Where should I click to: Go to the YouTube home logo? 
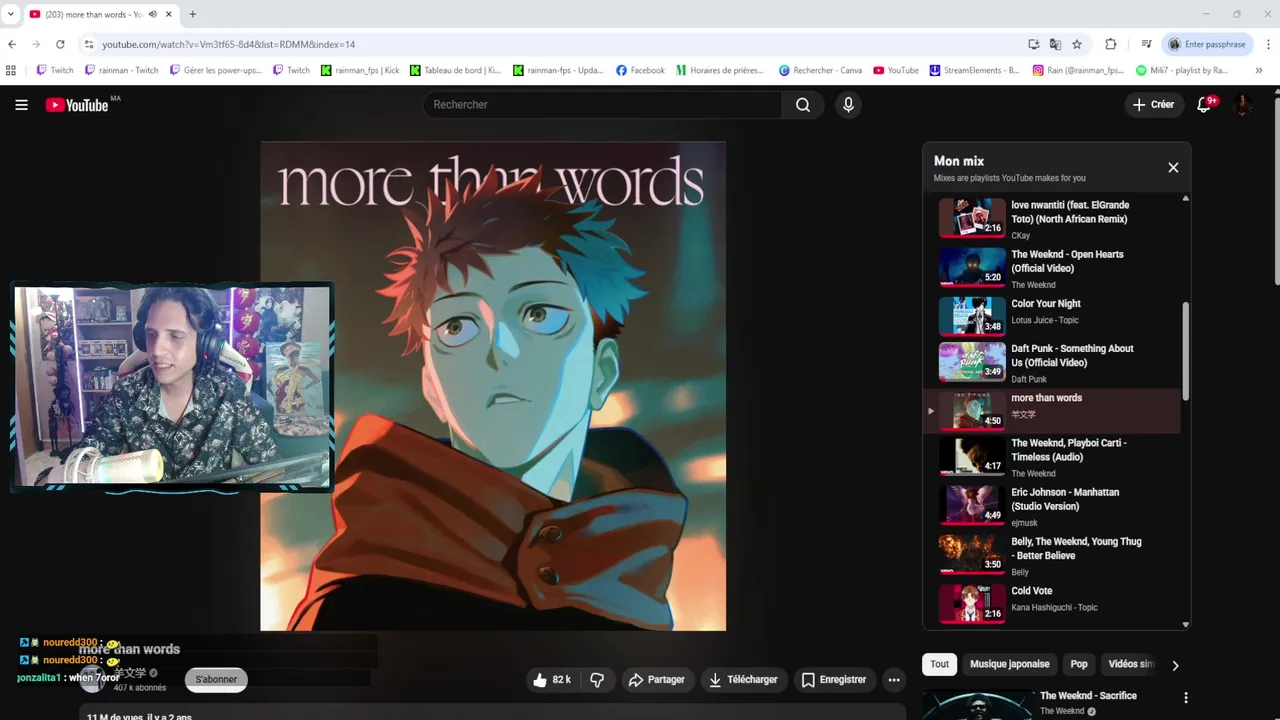tap(77, 105)
